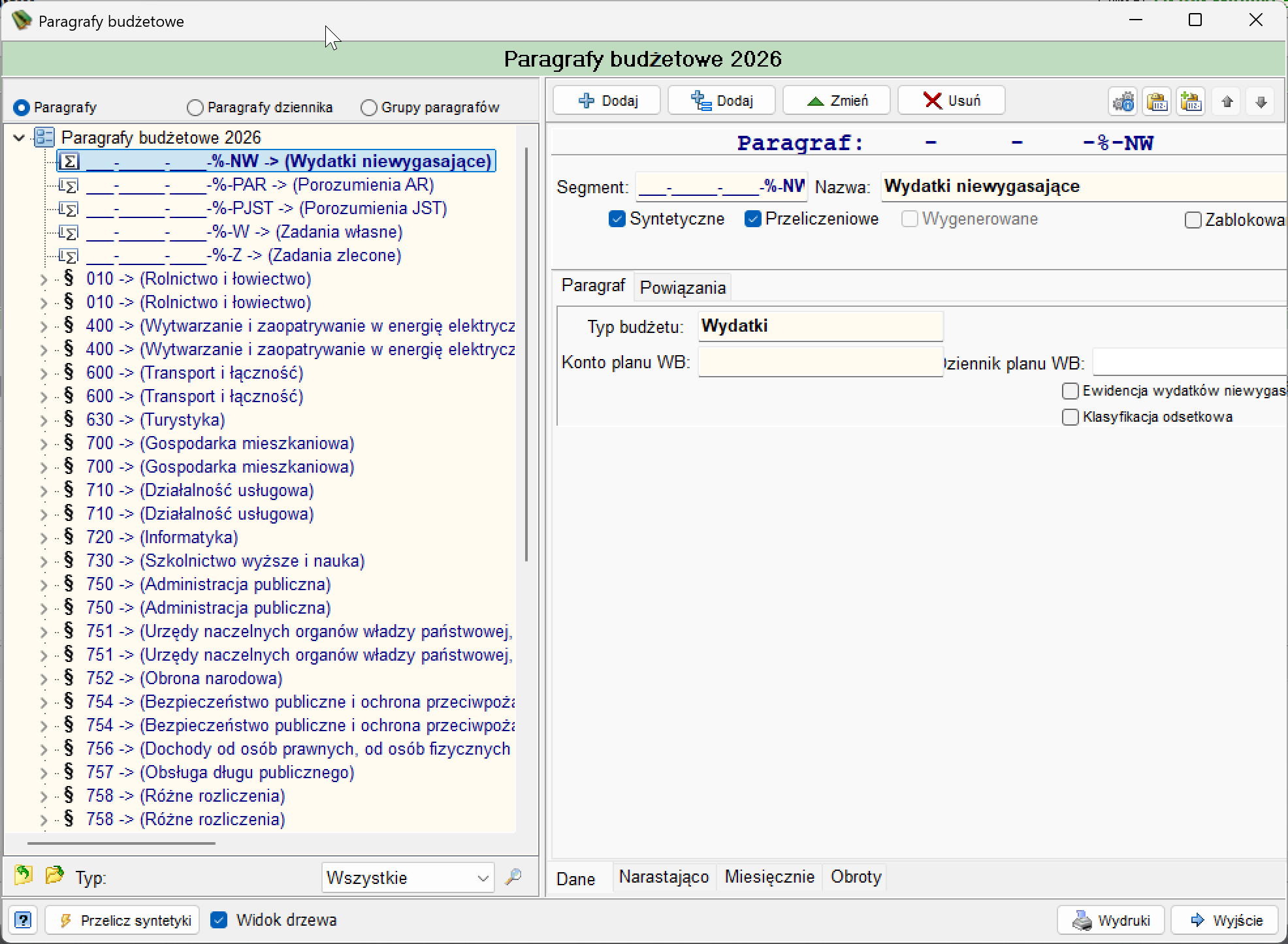Enable the Klasyfikacja odsetkowa checkbox
This screenshot has height=944, width=1288.
pyautogui.click(x=1070, y=417)
